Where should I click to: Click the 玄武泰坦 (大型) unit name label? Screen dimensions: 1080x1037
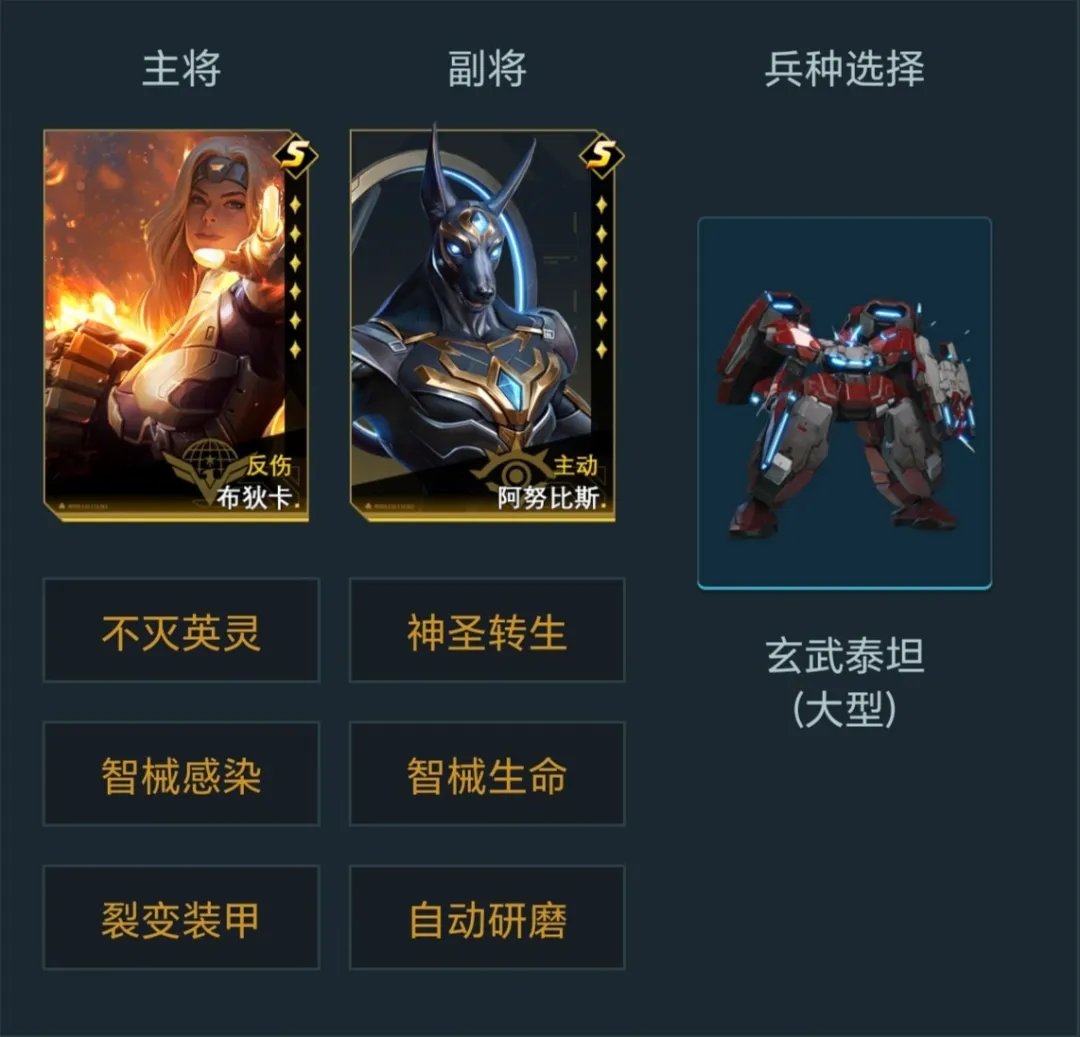coord(844,682)
